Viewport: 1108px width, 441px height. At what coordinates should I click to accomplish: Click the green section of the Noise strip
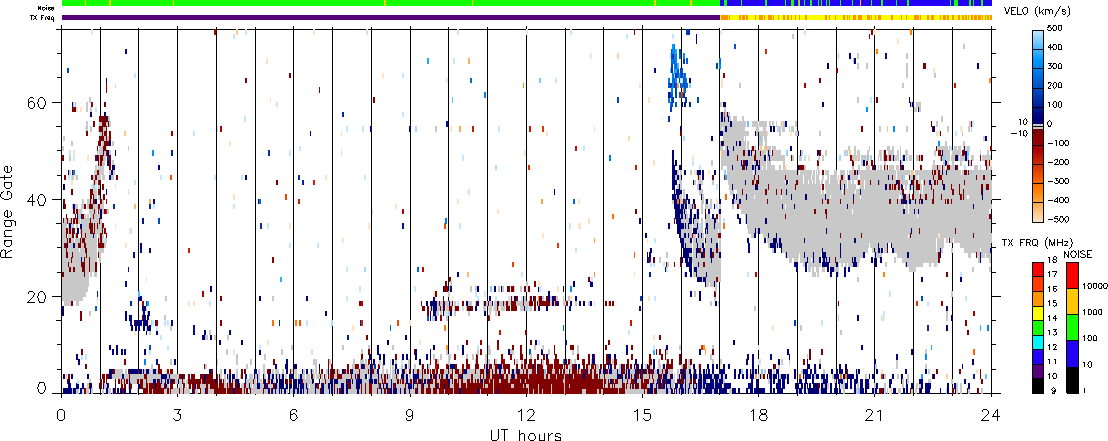[x=391, y=3]
